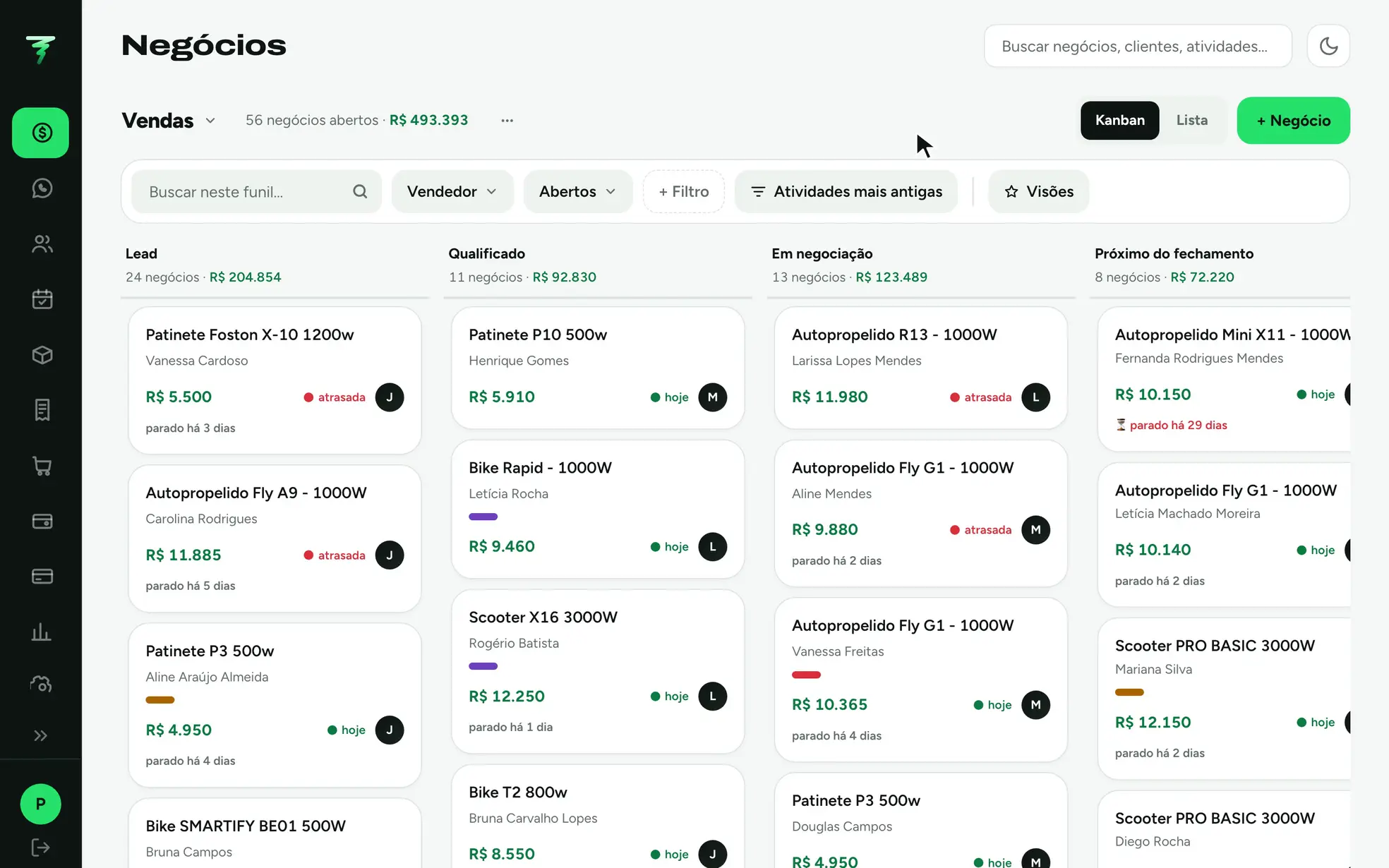Viewport: 1389px width, 868px height.
Task: Open the Visões saved views button
Action: (x=1038, y=191)
